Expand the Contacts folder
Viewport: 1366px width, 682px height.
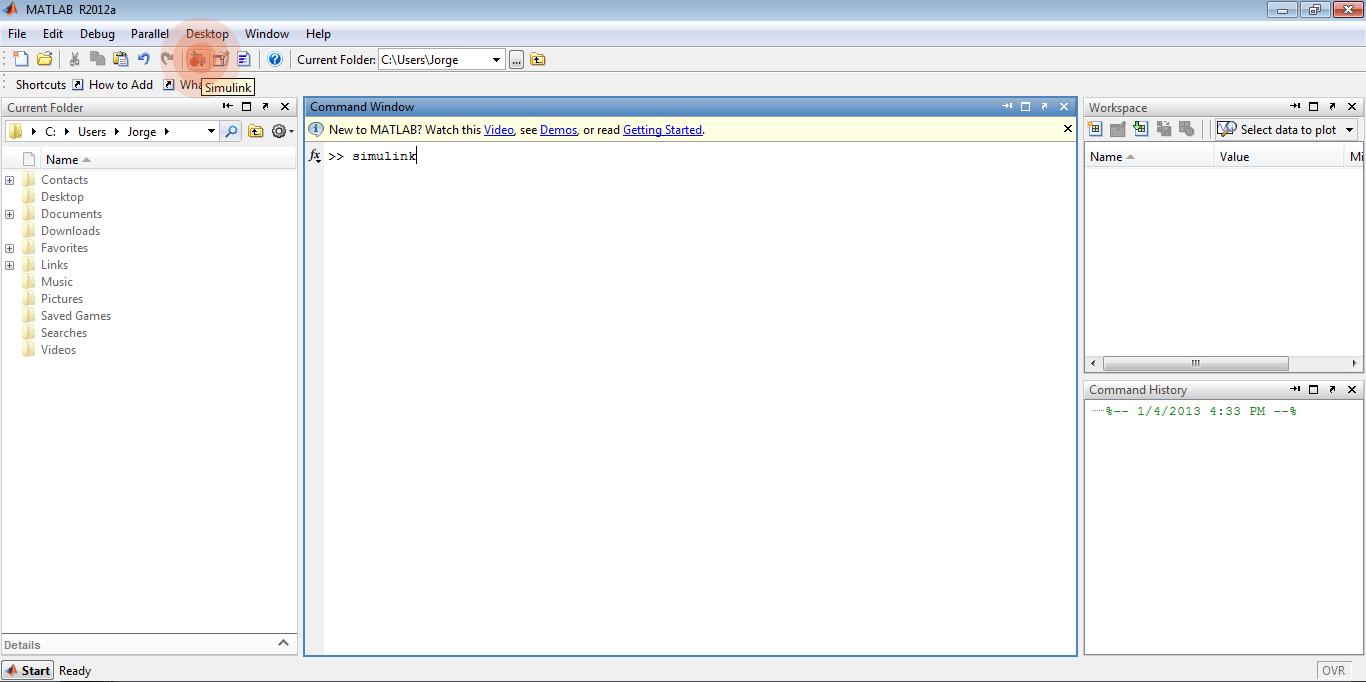click(x=10, y=180)
